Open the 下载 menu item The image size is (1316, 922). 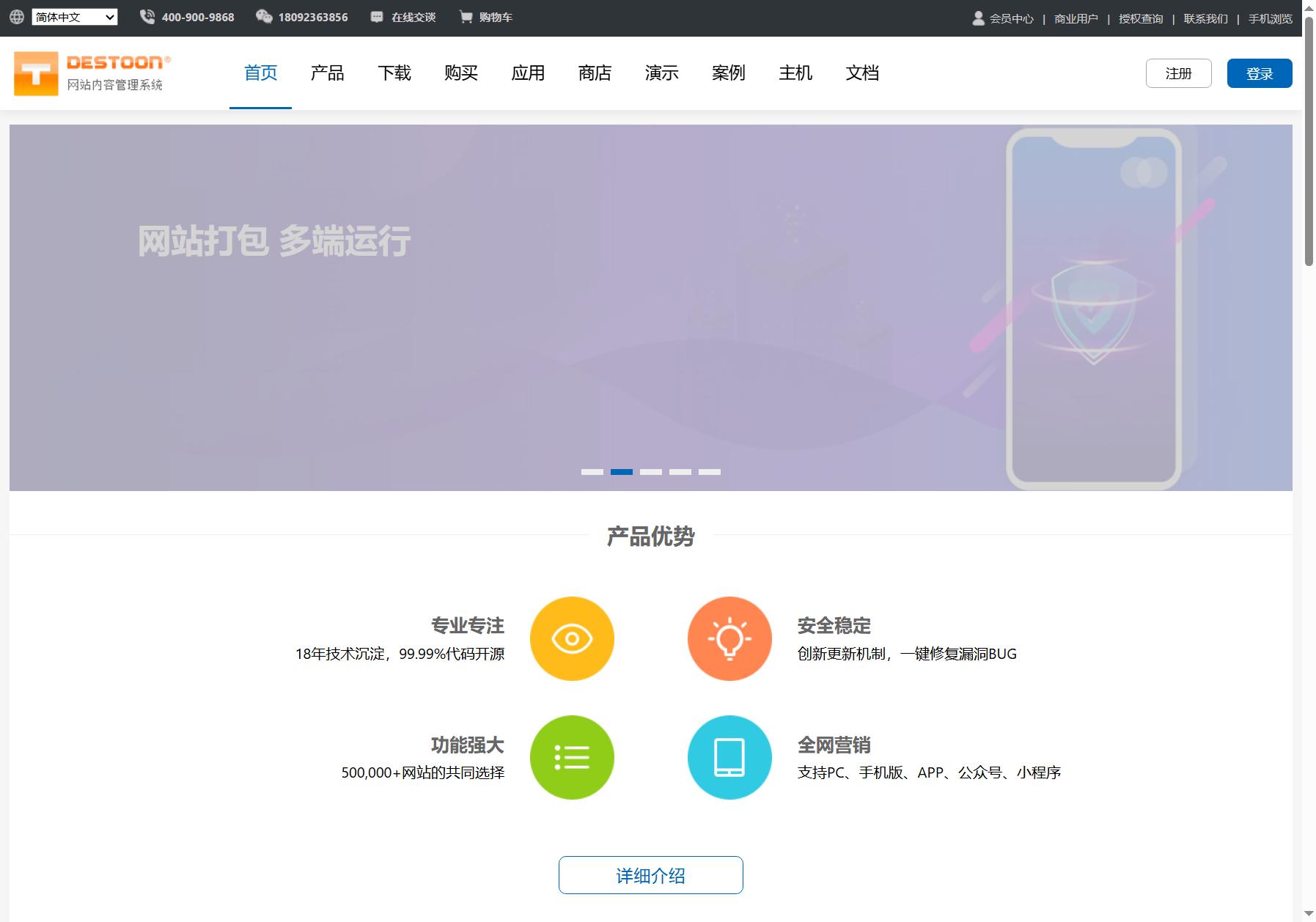(x=394, y=73)
